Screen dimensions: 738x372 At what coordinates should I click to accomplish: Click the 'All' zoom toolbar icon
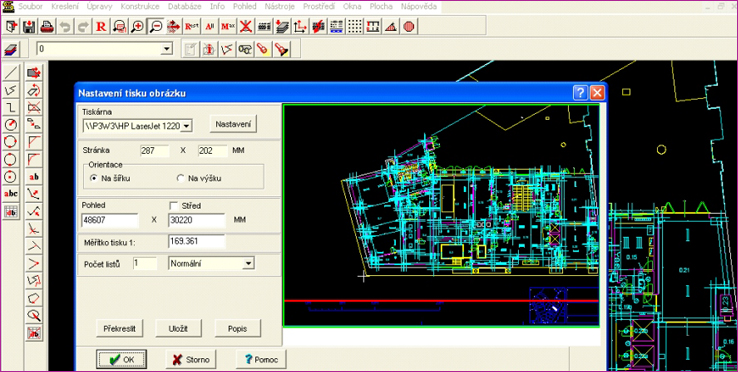209,26
